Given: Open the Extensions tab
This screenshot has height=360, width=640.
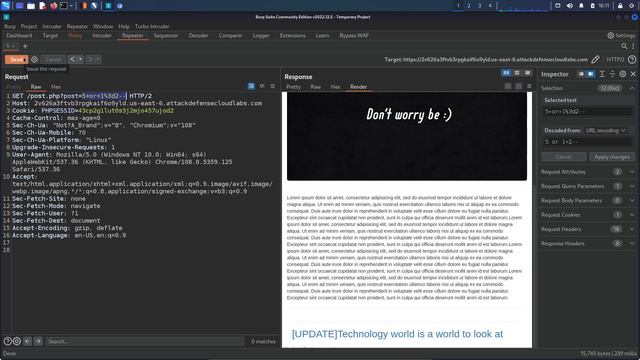Looking at the screenshot, I should (292, 36).
